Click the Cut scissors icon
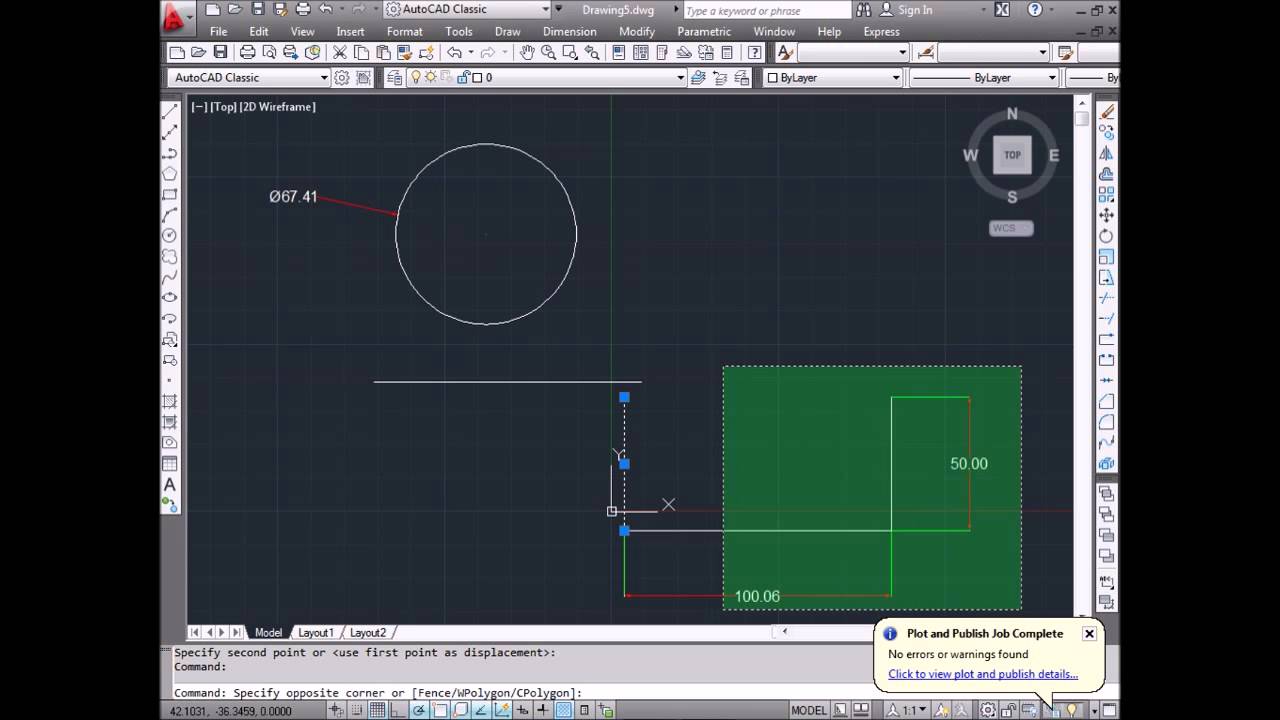The width and height of the screenshot is (1280, 720). (x=338, y=52)
